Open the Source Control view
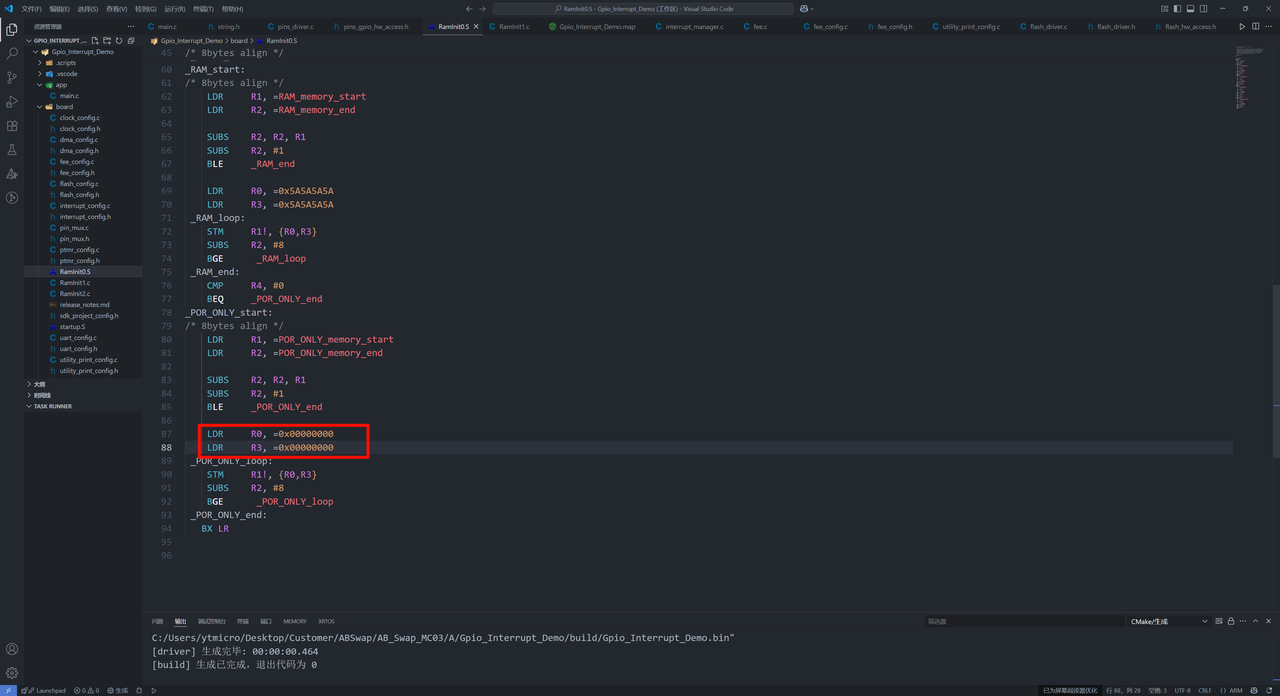 tap(12, 77)
